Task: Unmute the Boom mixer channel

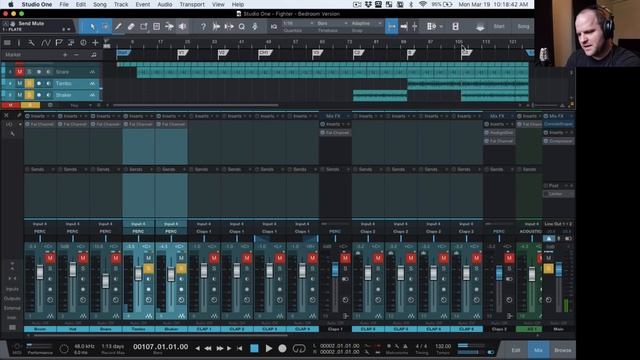Action: point(50,258)
